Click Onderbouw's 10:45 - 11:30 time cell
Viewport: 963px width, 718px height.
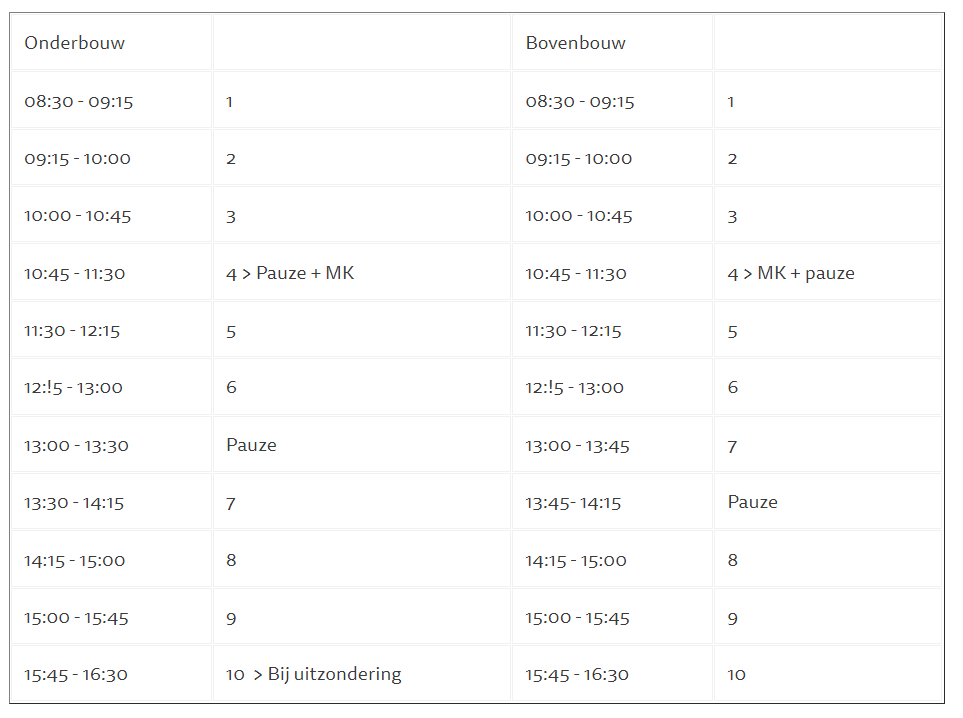75,273
